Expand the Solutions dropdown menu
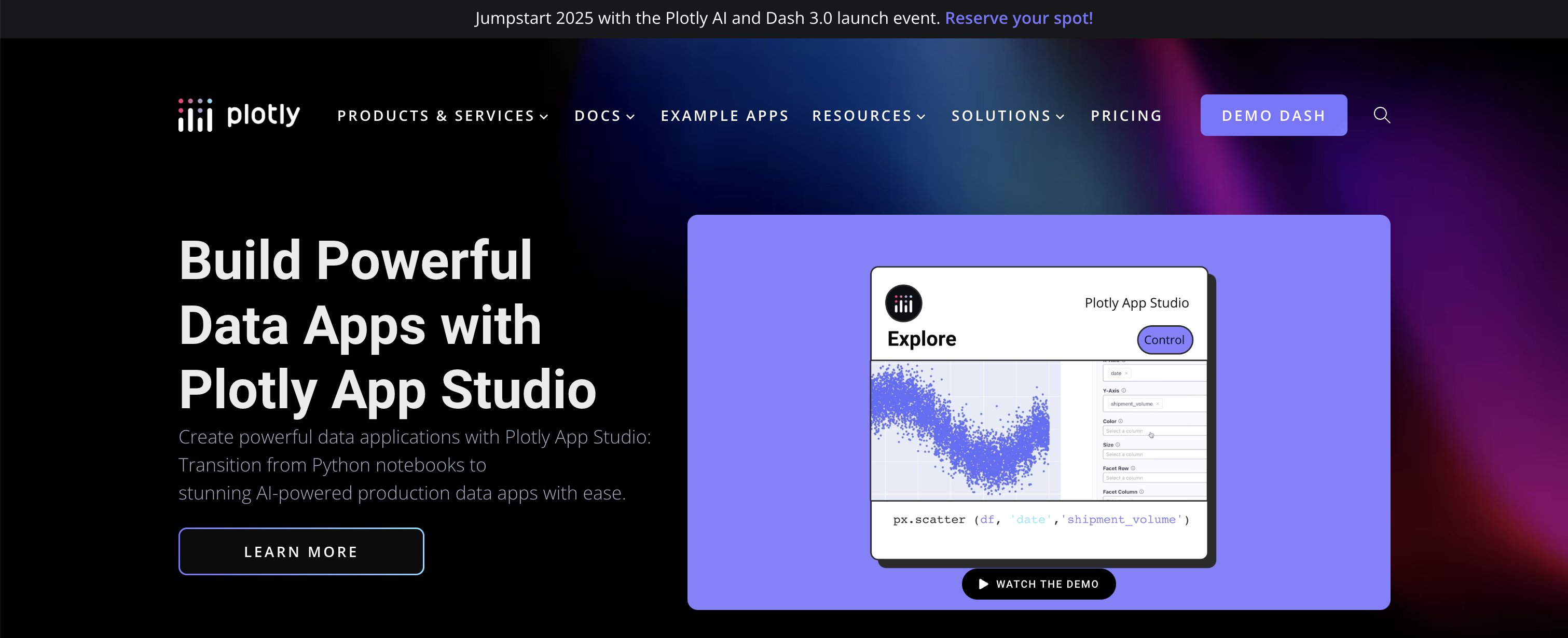The width and height of the screenshot is (1568, 638). click(x=1008, y=116)
